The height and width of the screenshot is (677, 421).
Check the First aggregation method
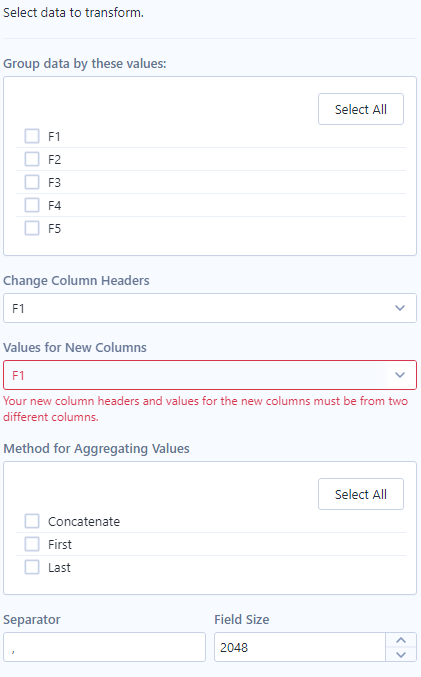(32, 544)
